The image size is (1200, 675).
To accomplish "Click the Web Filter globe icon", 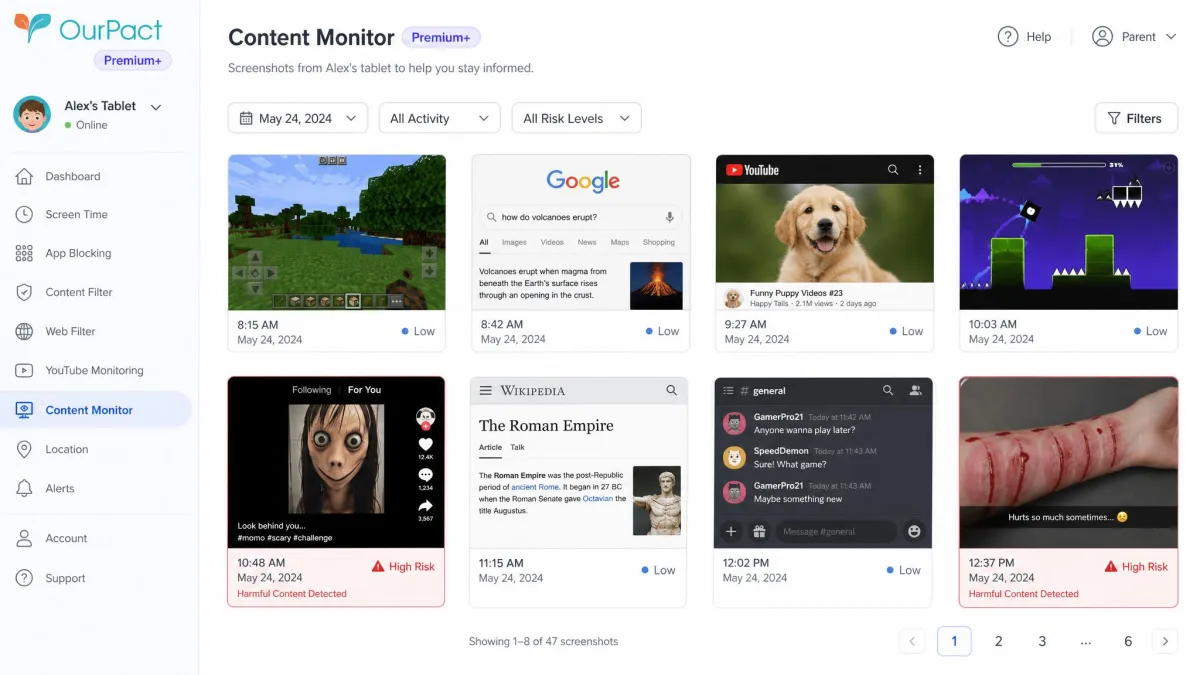I will 25,331.
